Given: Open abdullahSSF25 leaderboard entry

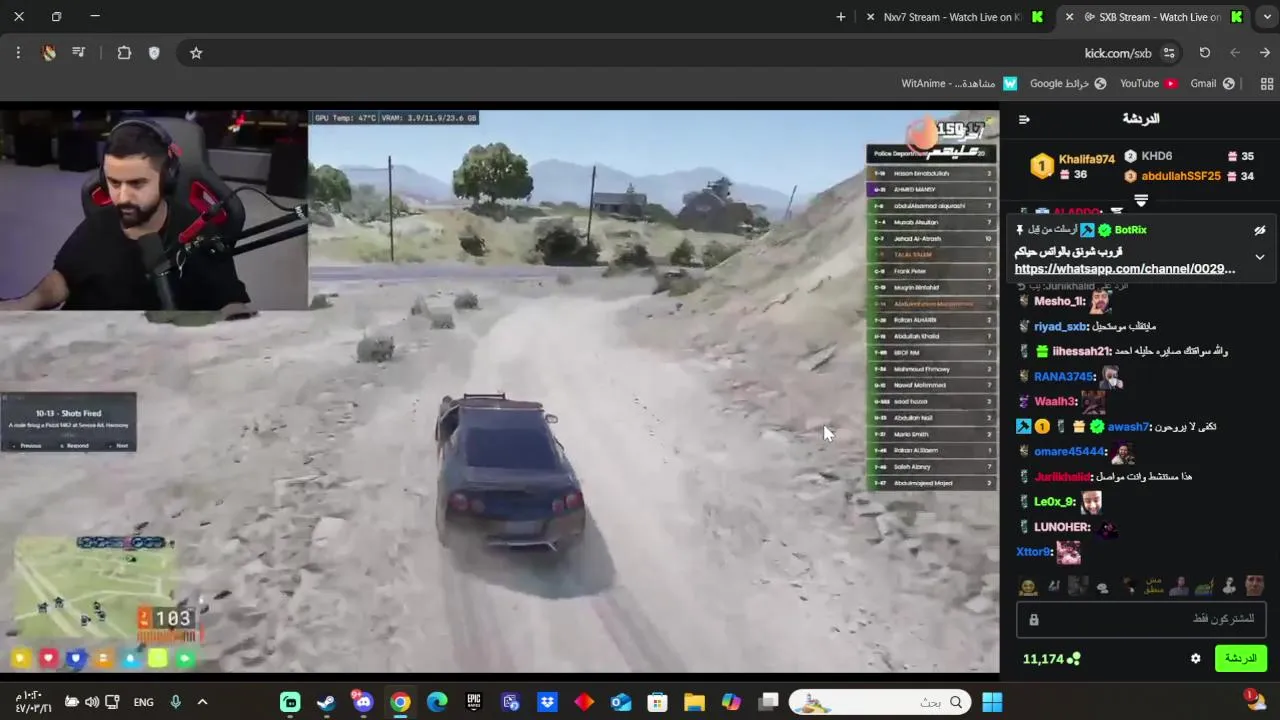Looking at the screenshot, I should pyautogui.click(x=1189, y=176).
